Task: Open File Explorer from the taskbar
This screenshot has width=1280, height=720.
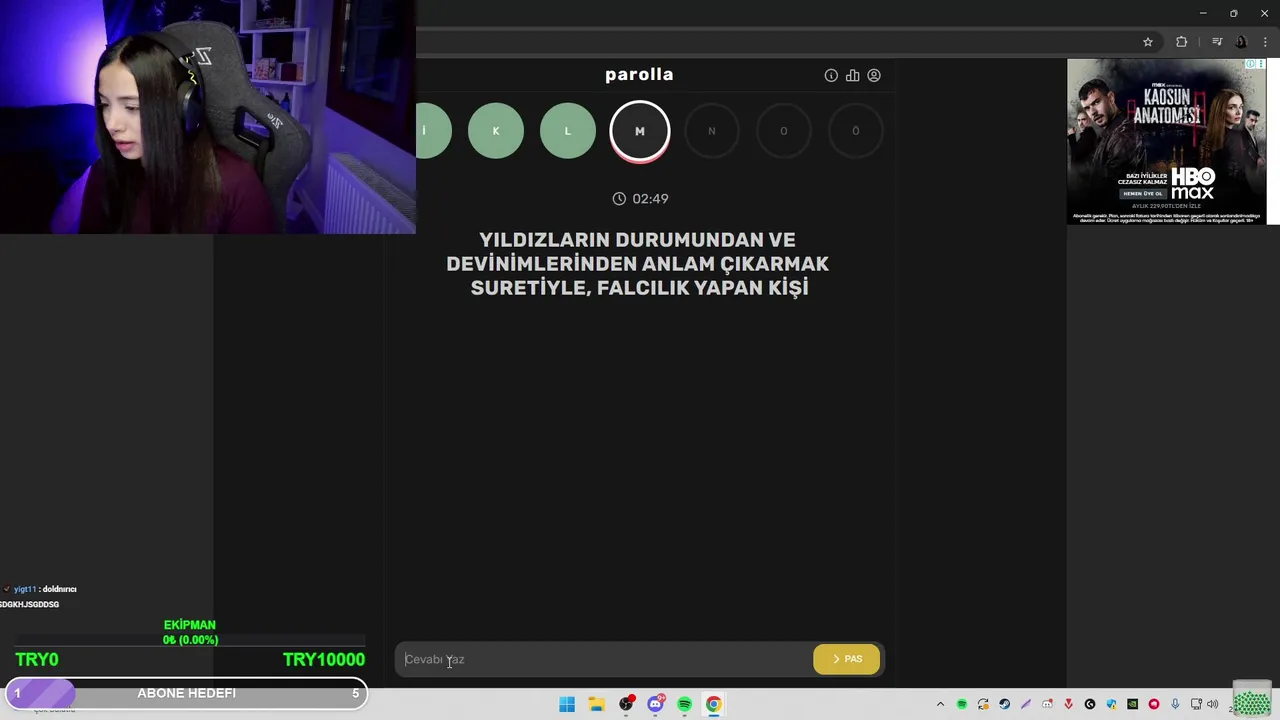Action: (596, 704)
